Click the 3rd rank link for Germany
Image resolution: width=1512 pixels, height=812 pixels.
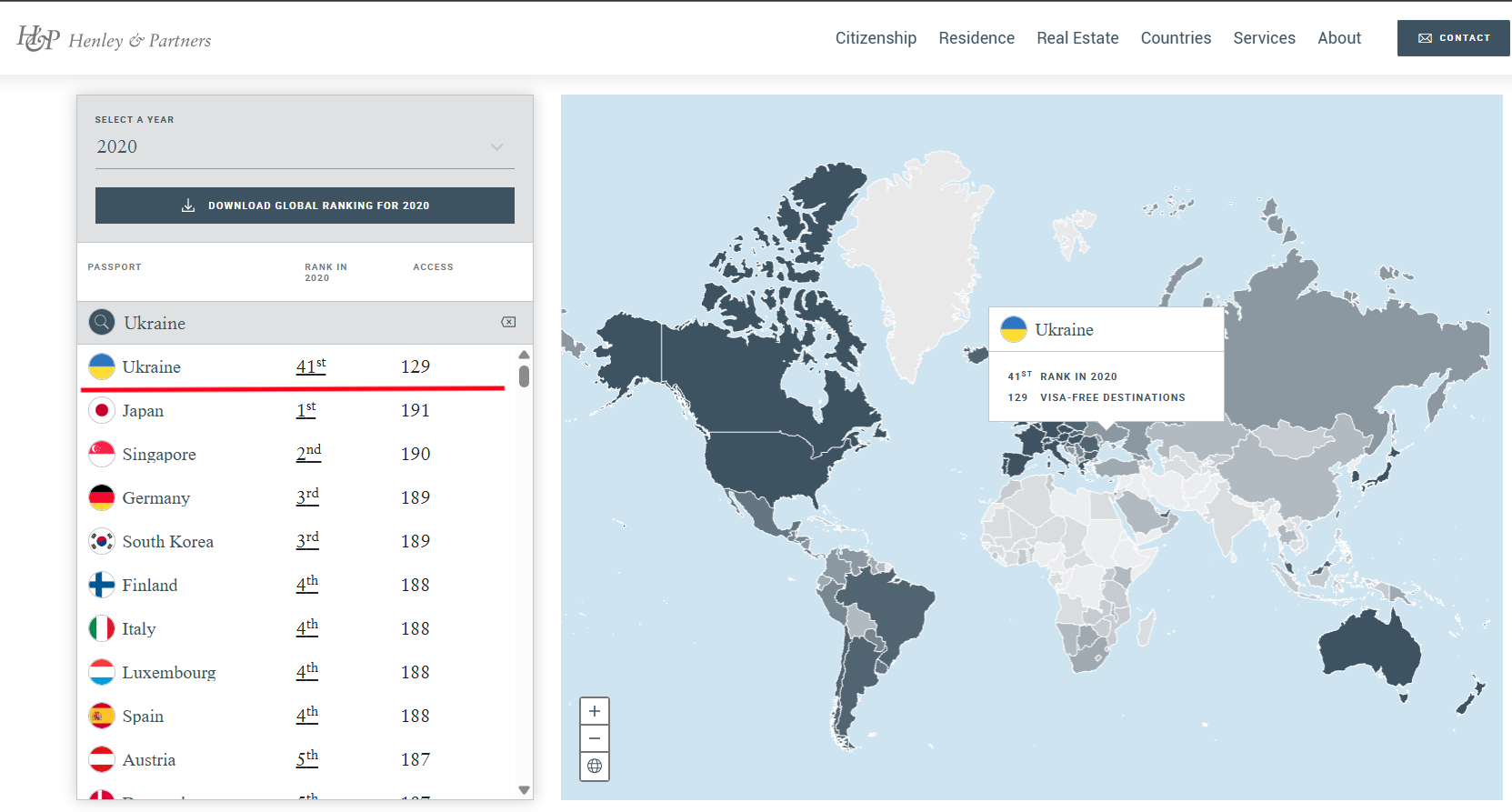(307, 497)
